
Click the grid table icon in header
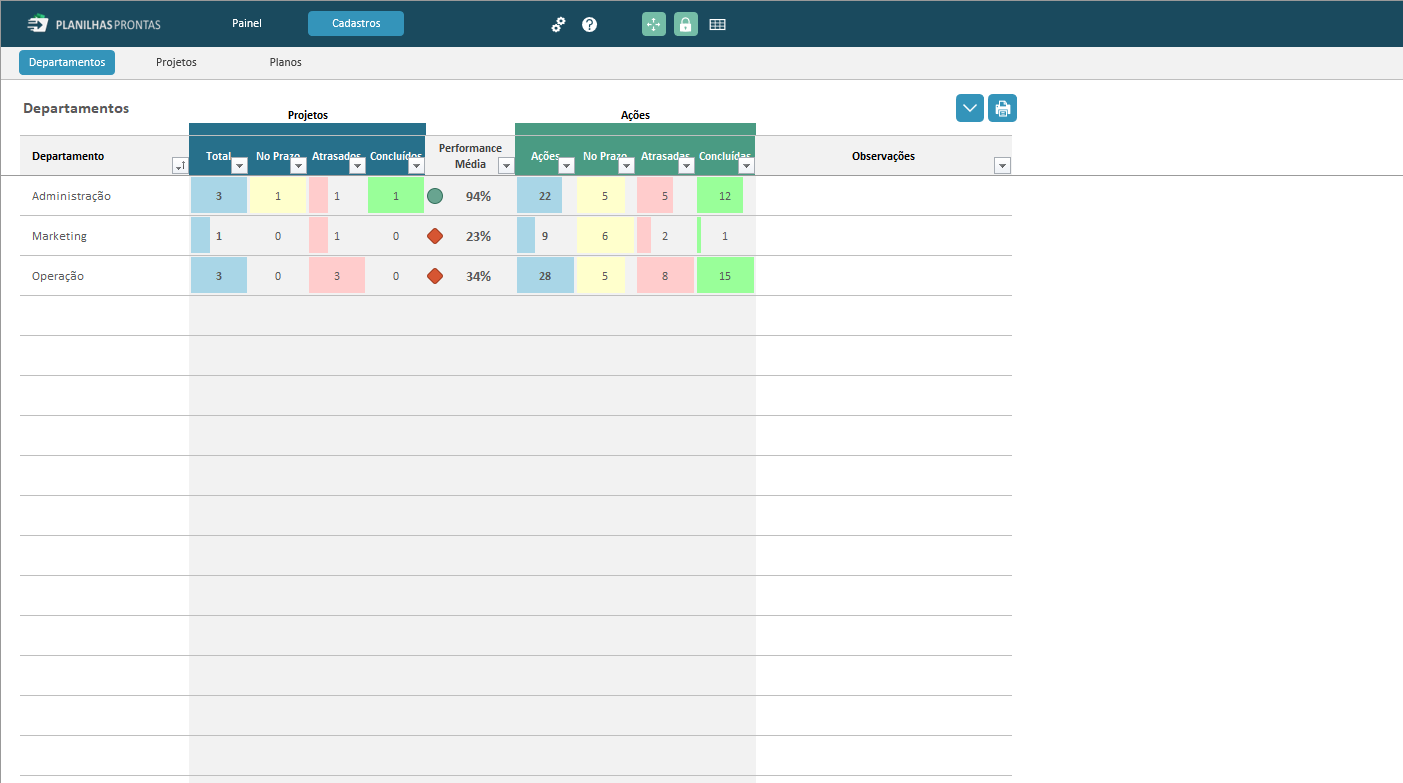(x=717, y=24)
